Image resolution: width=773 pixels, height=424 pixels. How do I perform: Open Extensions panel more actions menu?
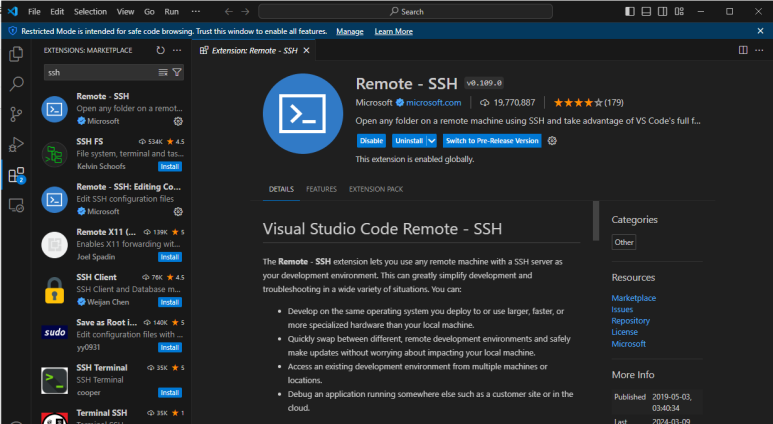tap(177, 50)
